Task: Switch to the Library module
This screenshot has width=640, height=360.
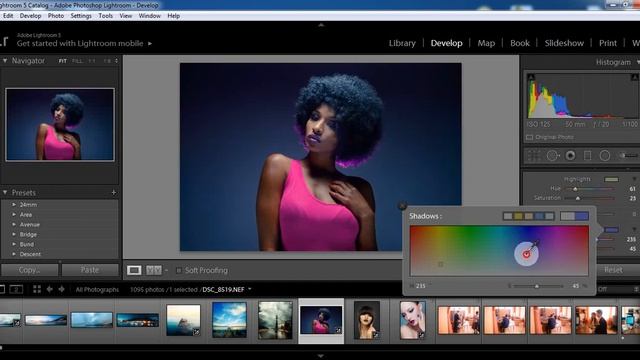Action: tap(402, 43)
